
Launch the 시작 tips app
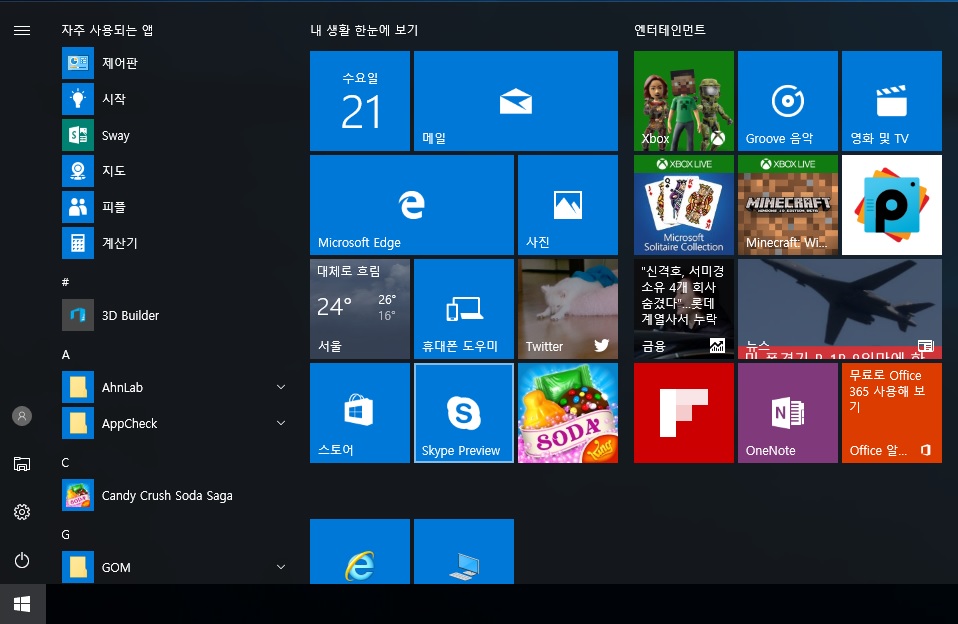pyautogui.click(x=174, y=99)
